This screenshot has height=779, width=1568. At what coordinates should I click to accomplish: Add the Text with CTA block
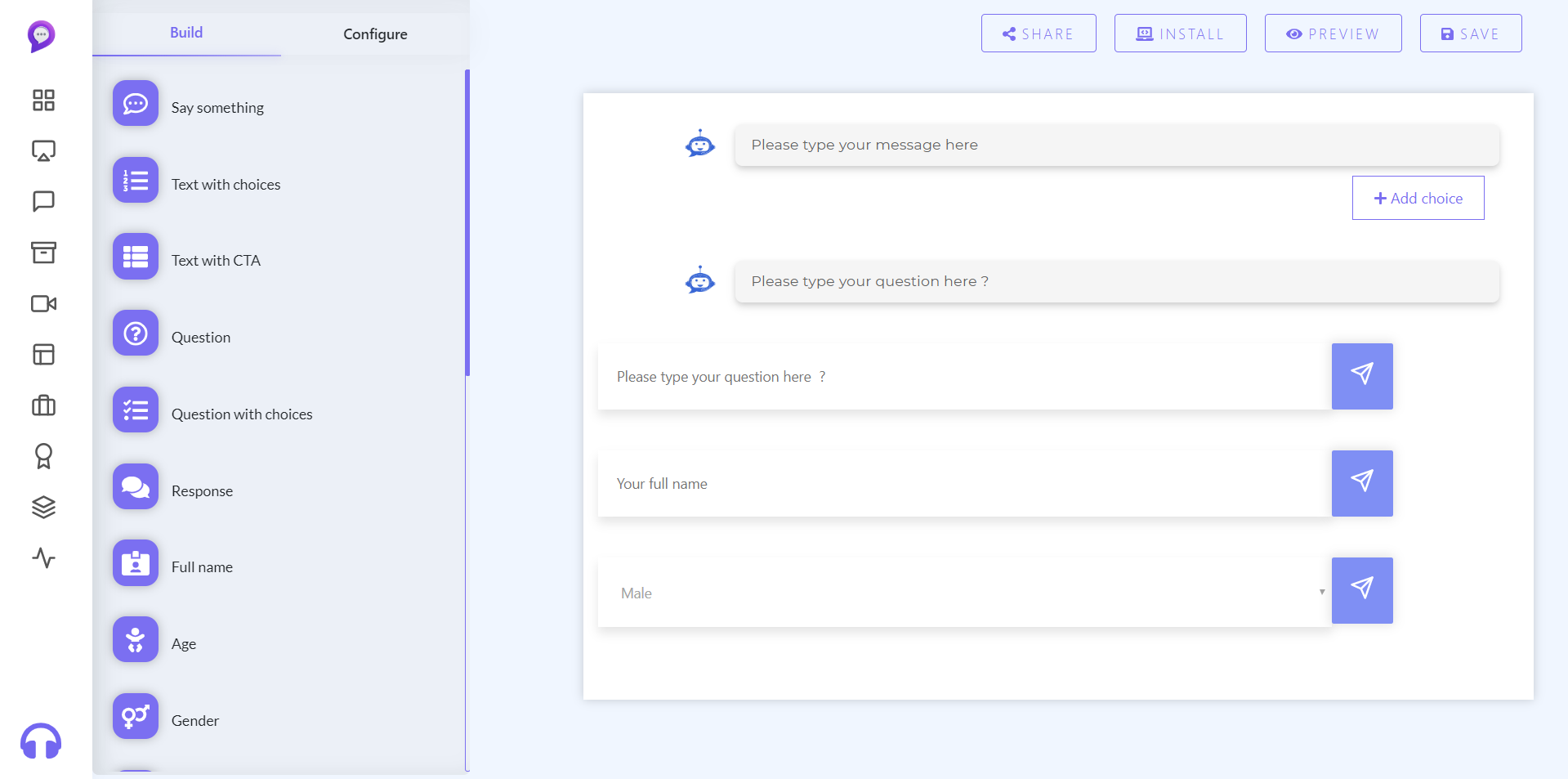pyautogui.click(x=135, y=257)
